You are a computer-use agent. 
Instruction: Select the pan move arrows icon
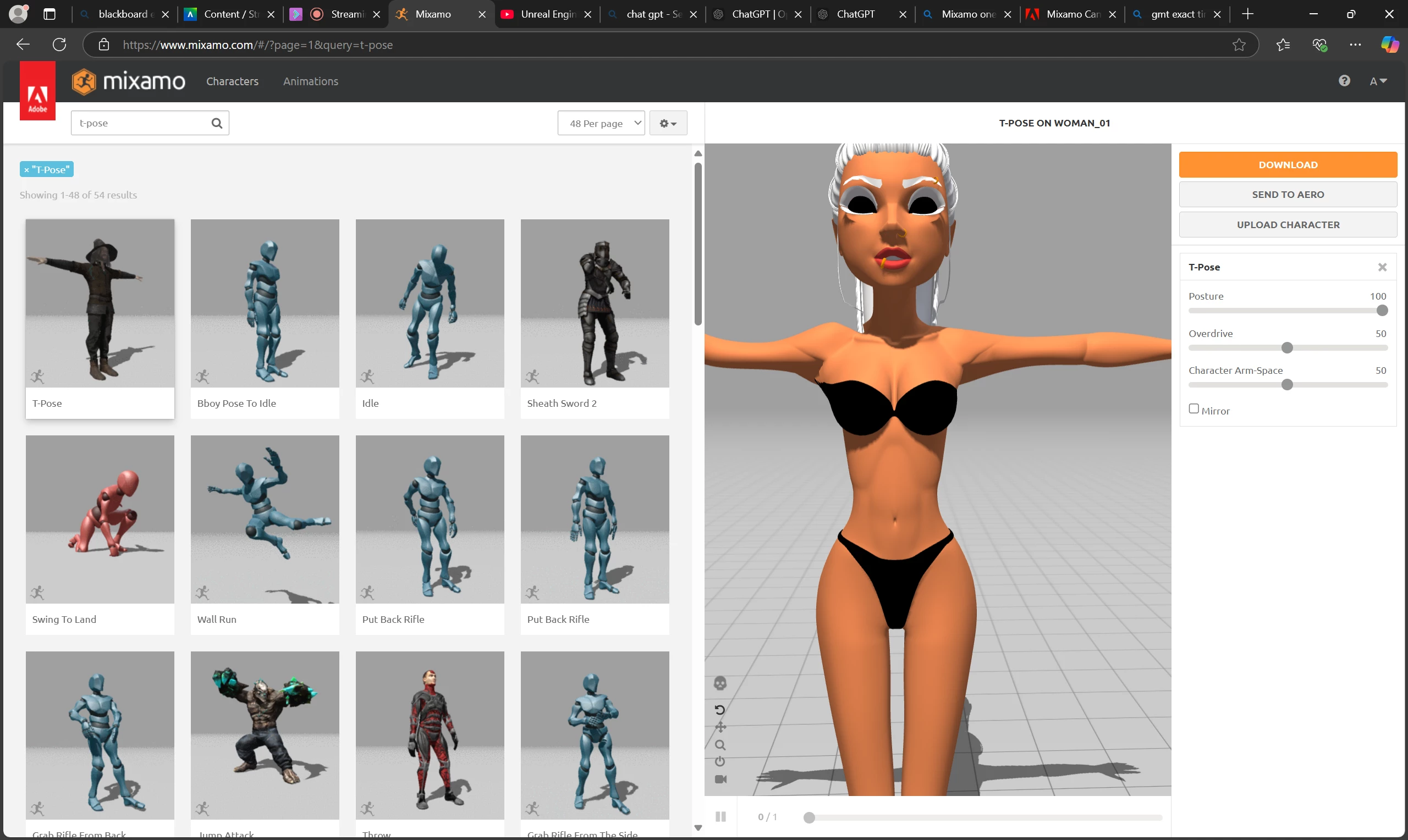tap(720, 727)
